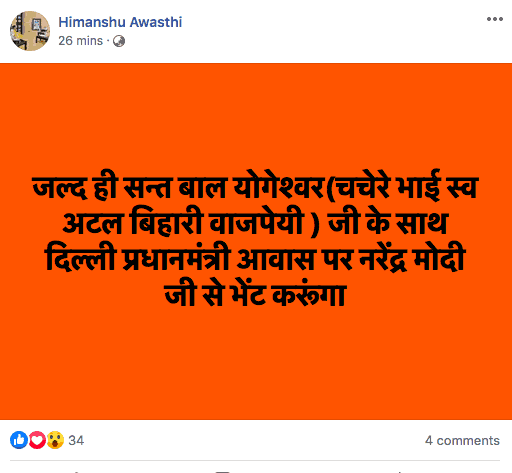The height and width of the screenshot is (473, 512).
Task: Open the post's 26 mins timestamp
Action: [81, 41]
